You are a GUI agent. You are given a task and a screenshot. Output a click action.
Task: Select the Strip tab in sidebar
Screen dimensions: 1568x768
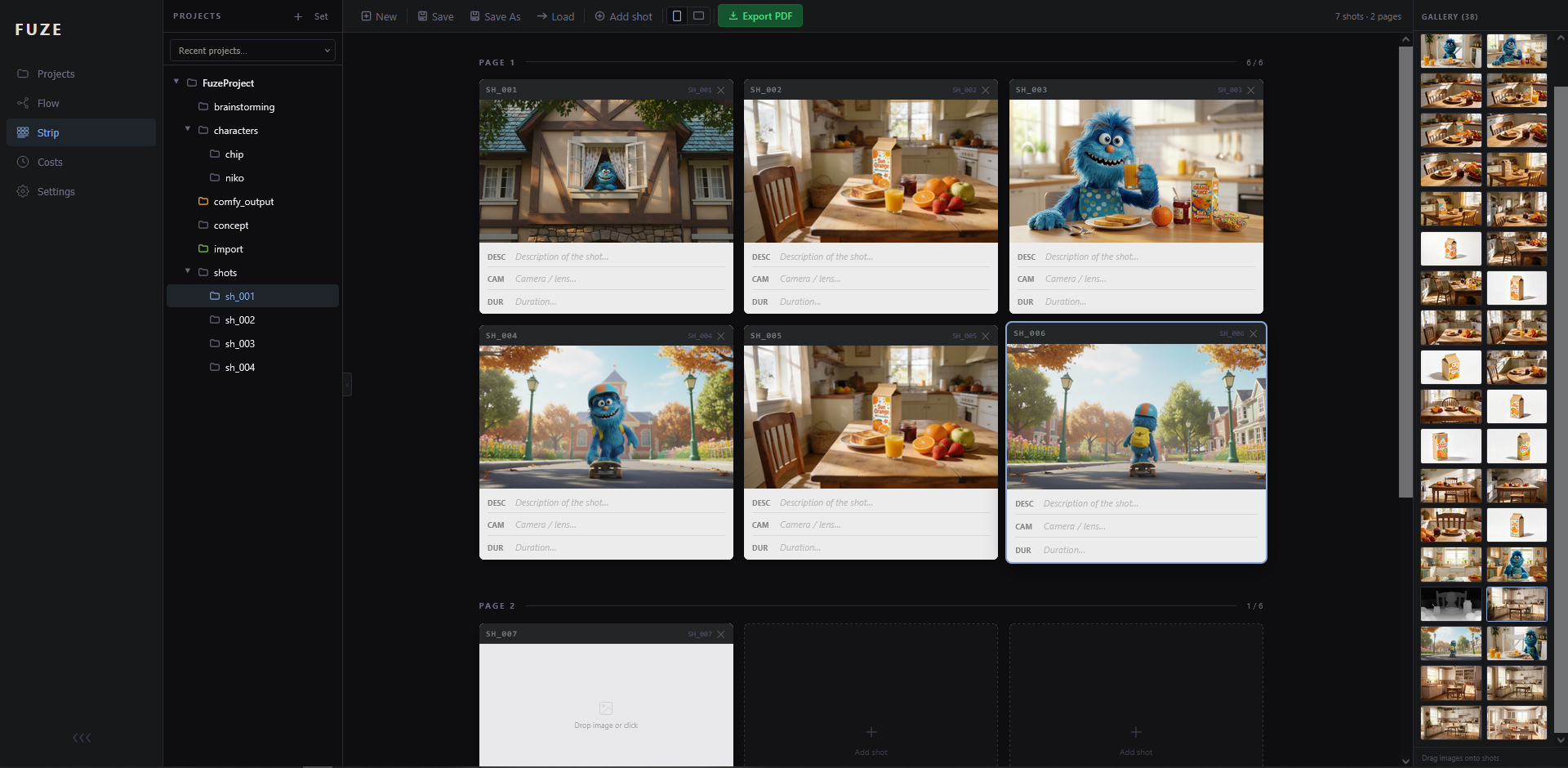[47, 133]
